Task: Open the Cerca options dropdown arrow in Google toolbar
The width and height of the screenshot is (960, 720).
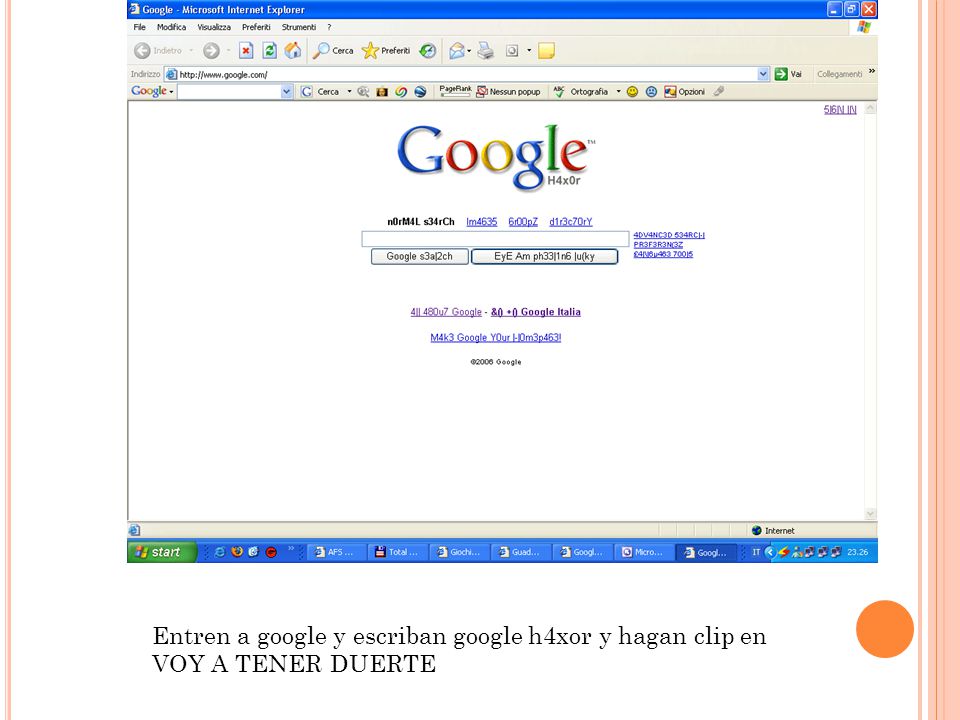Action: coord(350,92)
